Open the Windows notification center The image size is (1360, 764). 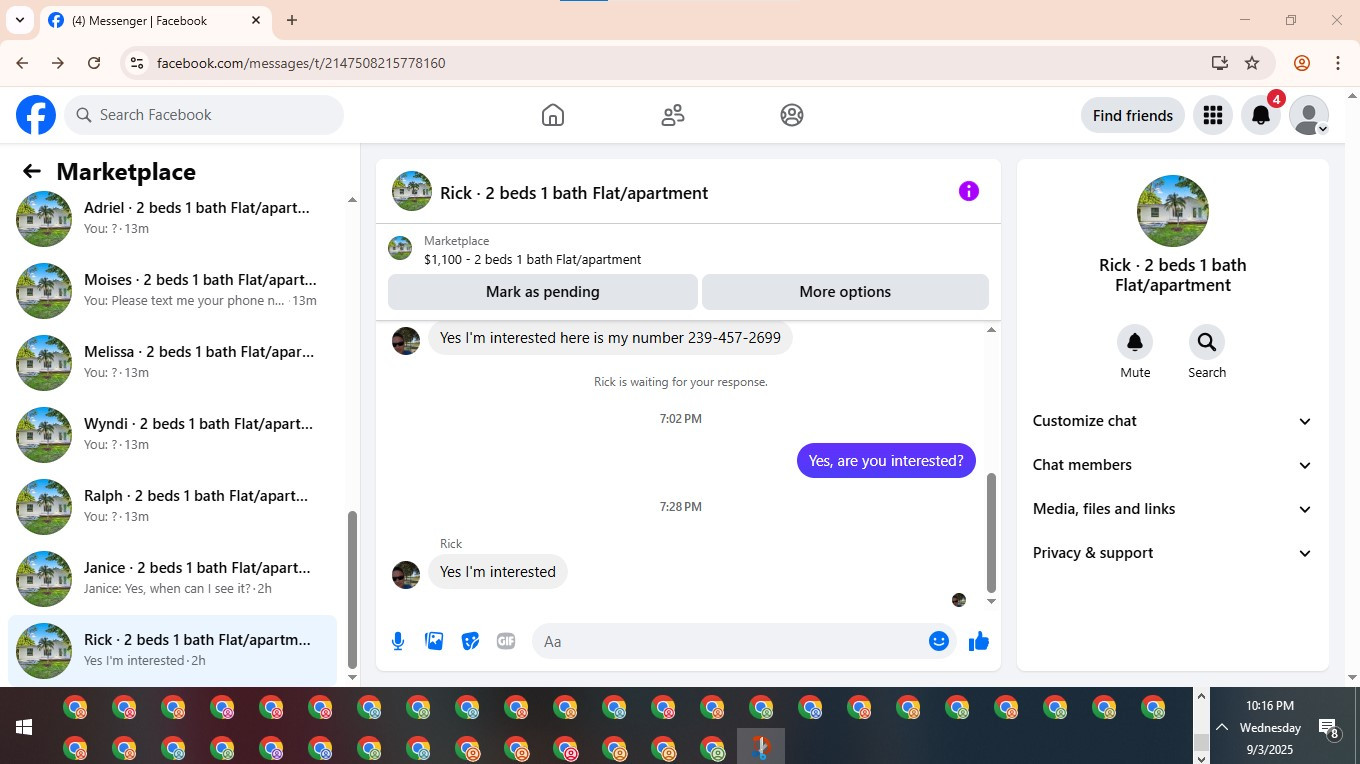1329,728
